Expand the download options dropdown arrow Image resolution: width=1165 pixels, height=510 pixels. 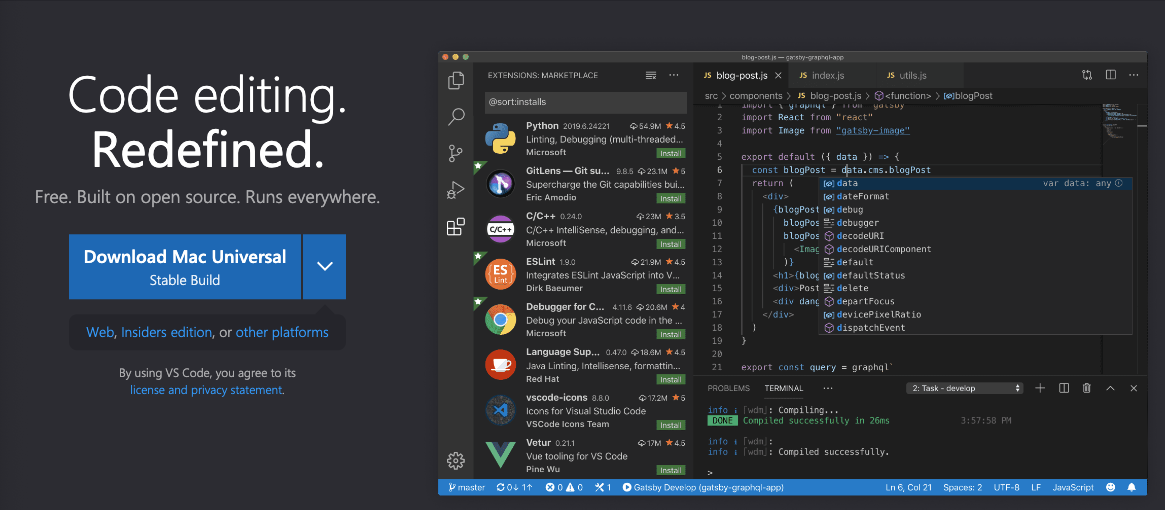click(325, 266)
